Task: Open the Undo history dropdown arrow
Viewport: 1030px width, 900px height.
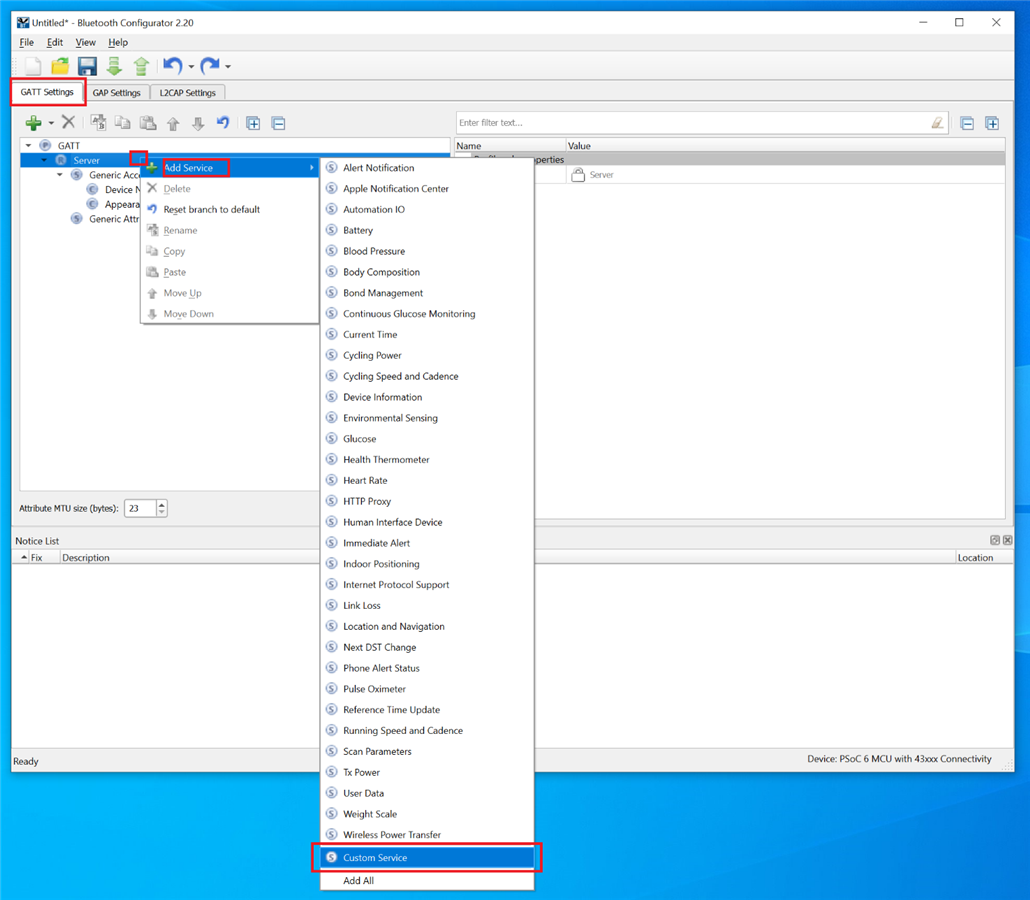Action: pos(191,66)
